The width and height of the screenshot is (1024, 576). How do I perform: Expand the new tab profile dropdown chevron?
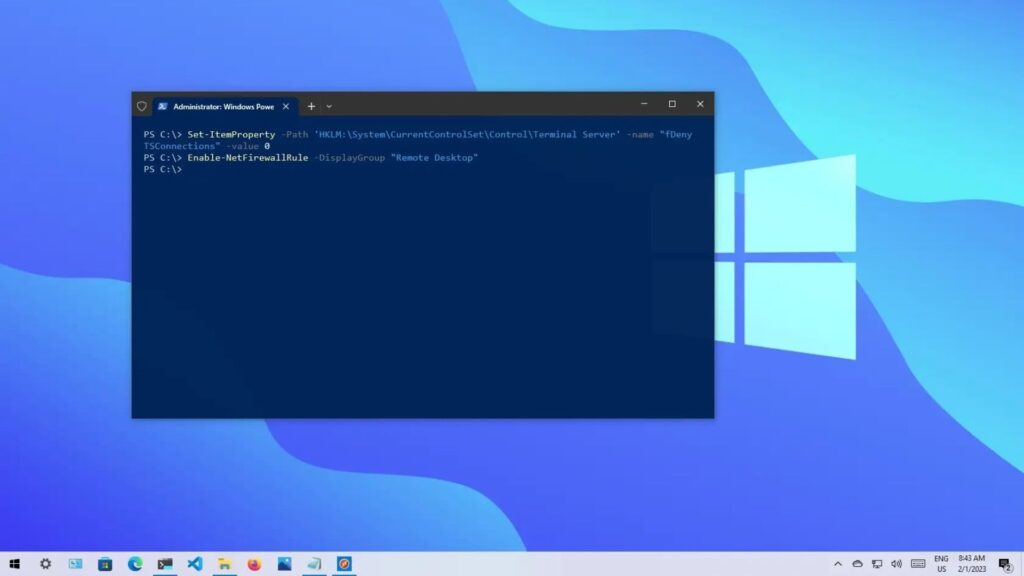tap(329, 106)
